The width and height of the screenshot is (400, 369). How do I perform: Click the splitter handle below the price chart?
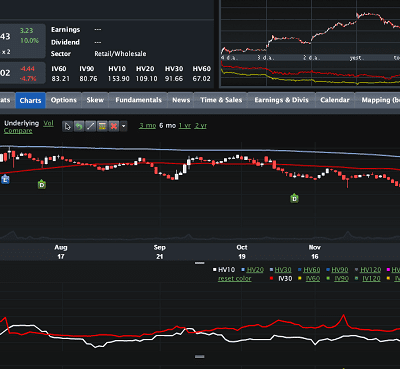[x=200, y=263]
